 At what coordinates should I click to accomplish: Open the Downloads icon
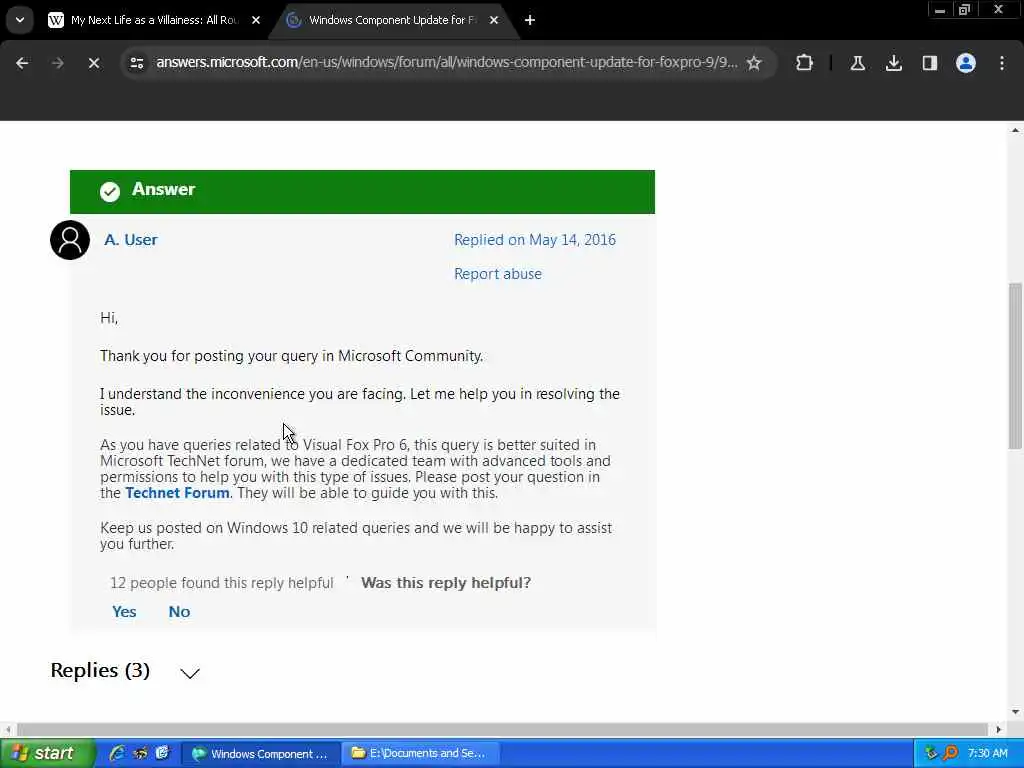click(893, 63)
